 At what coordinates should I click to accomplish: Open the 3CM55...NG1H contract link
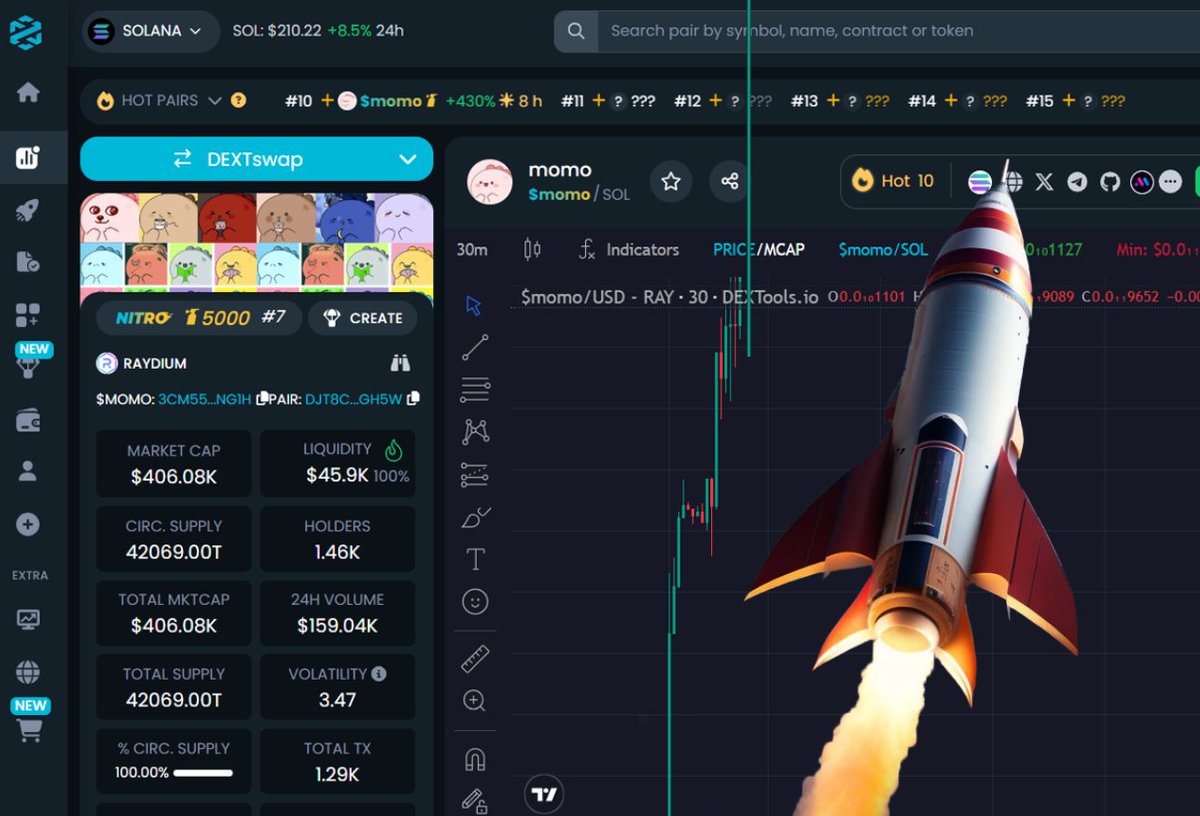coord(205,398)
